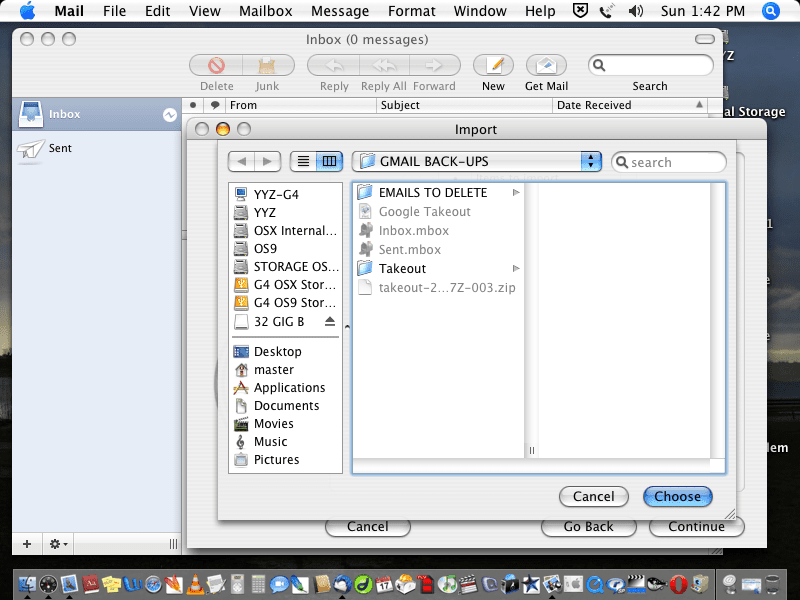Open Calculator from the Dock
This screenshot has height=600, width=800.
click(259, 584)
